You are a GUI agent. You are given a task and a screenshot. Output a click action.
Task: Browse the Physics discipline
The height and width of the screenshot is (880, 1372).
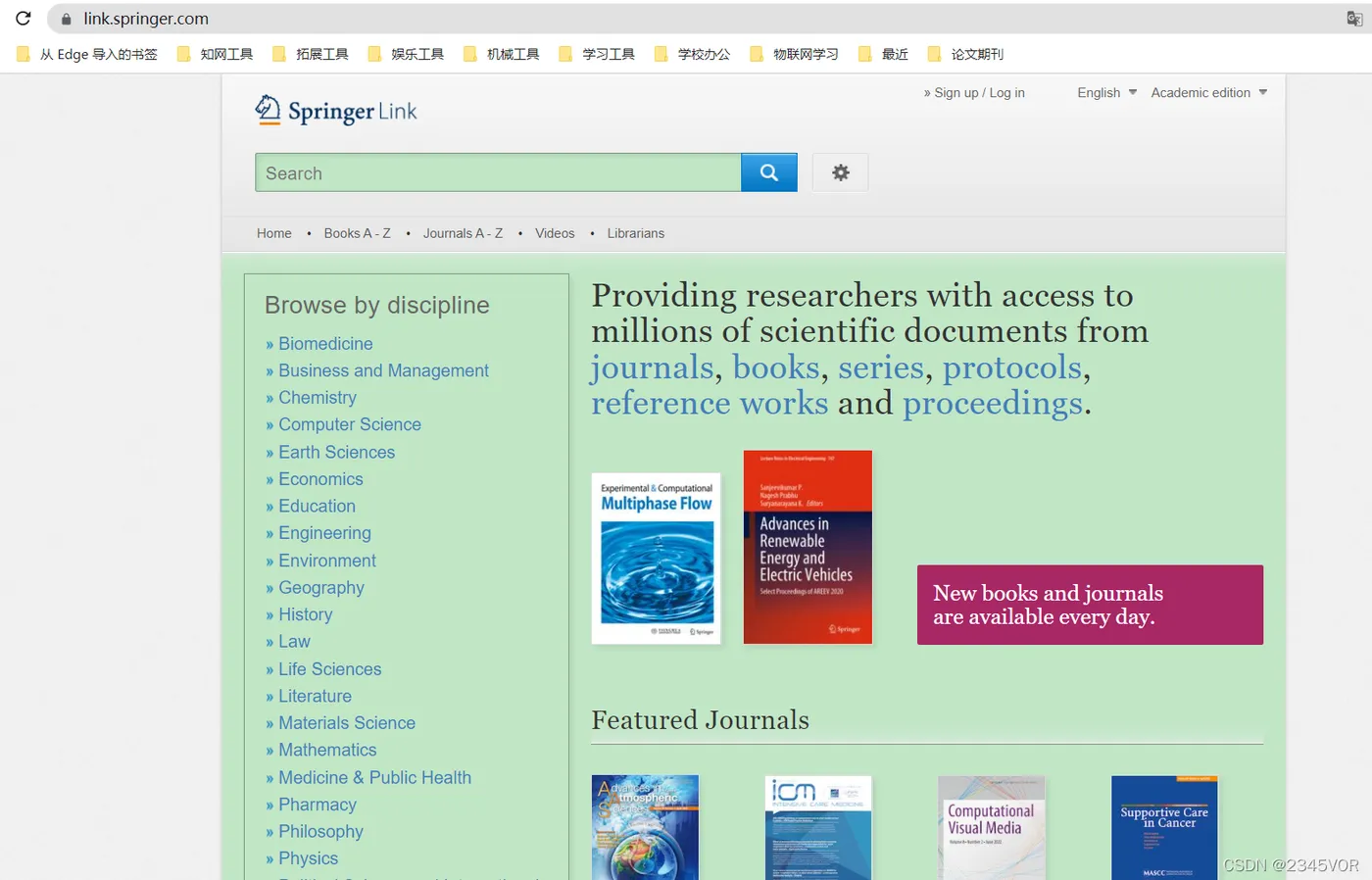(308, 858)
